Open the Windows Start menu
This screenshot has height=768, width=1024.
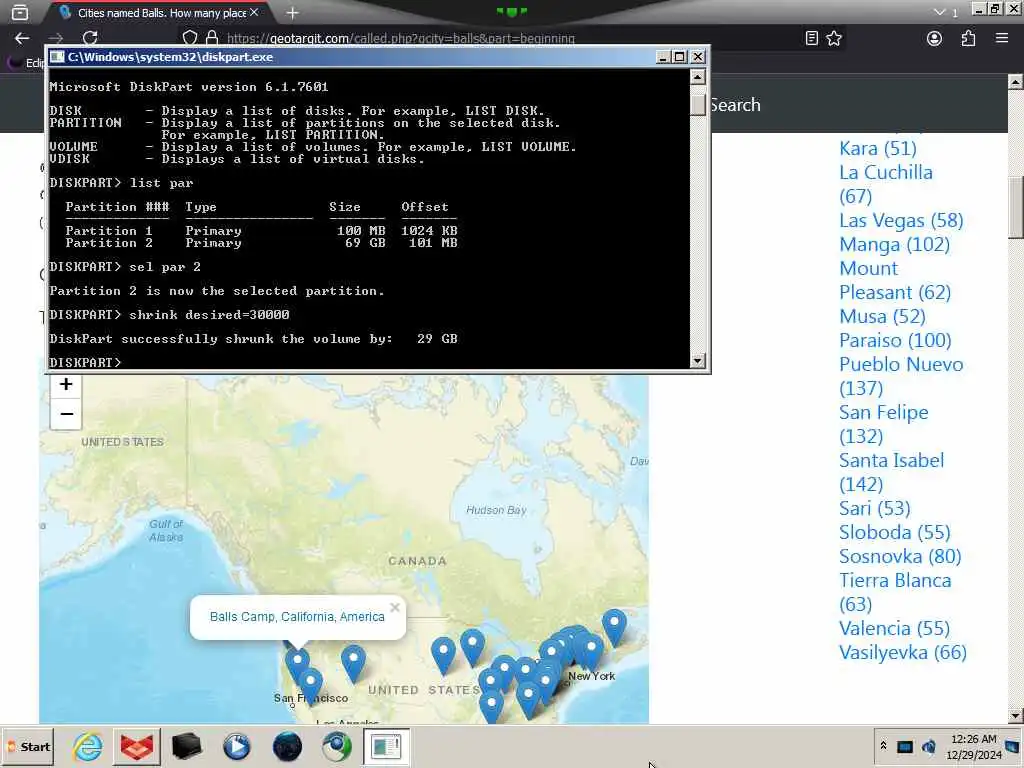click(x=28, y=747)
